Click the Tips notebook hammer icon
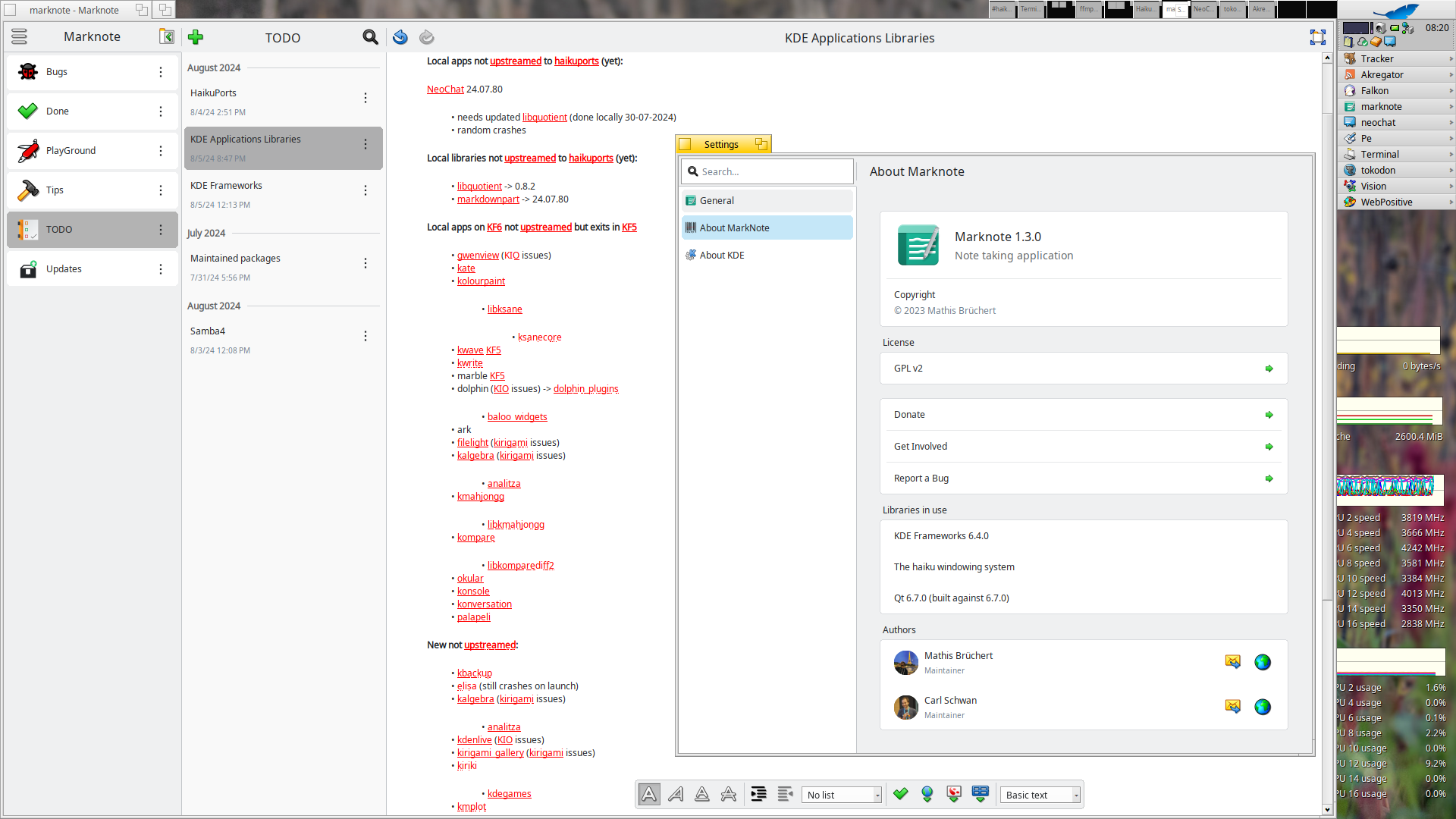1456x819 pixels. pos(28,190)
